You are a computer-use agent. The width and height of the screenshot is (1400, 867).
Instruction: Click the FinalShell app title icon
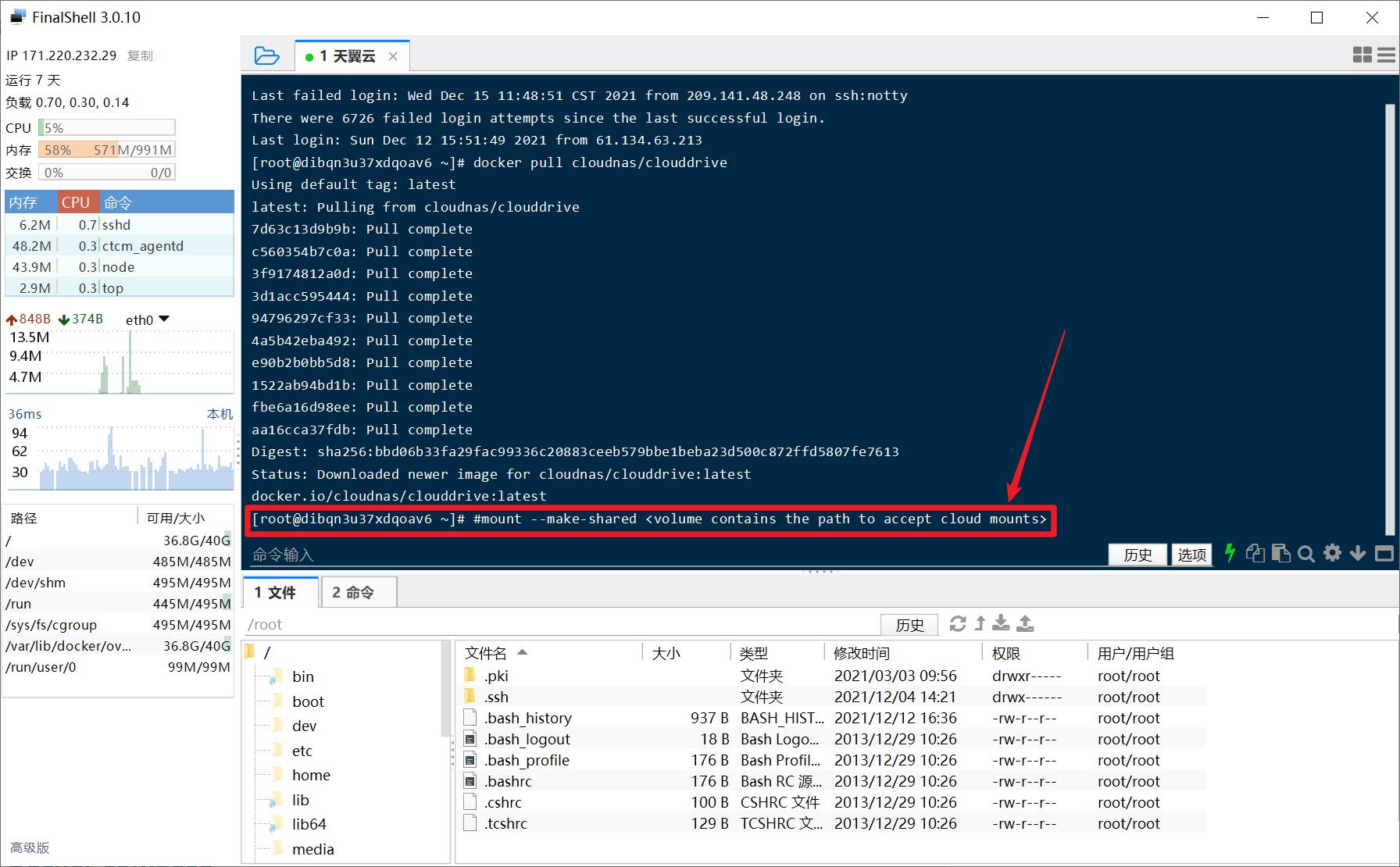click(x=17, y=17)
